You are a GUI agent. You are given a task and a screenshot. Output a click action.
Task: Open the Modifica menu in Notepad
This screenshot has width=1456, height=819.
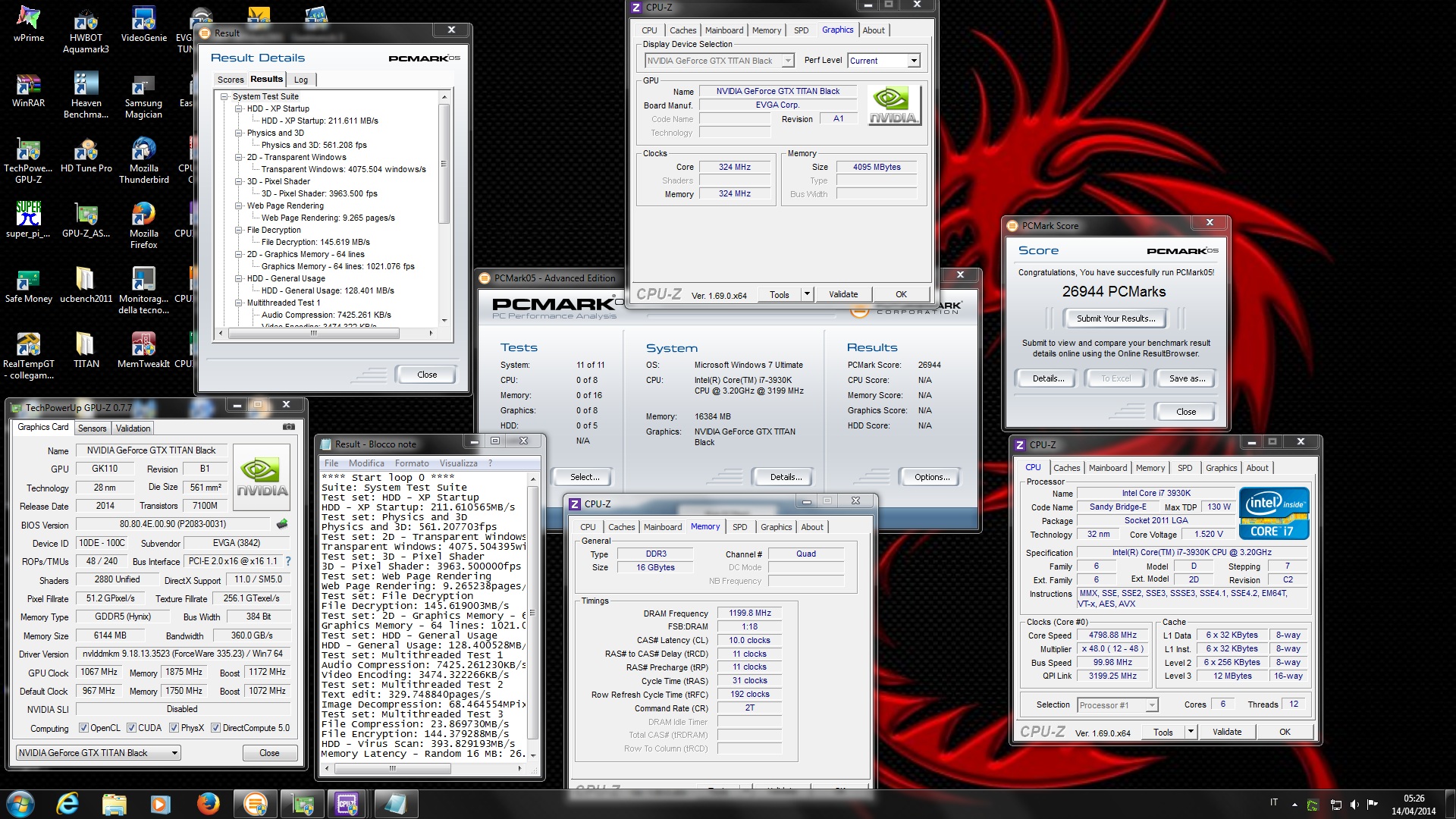[x=366, y=463]
